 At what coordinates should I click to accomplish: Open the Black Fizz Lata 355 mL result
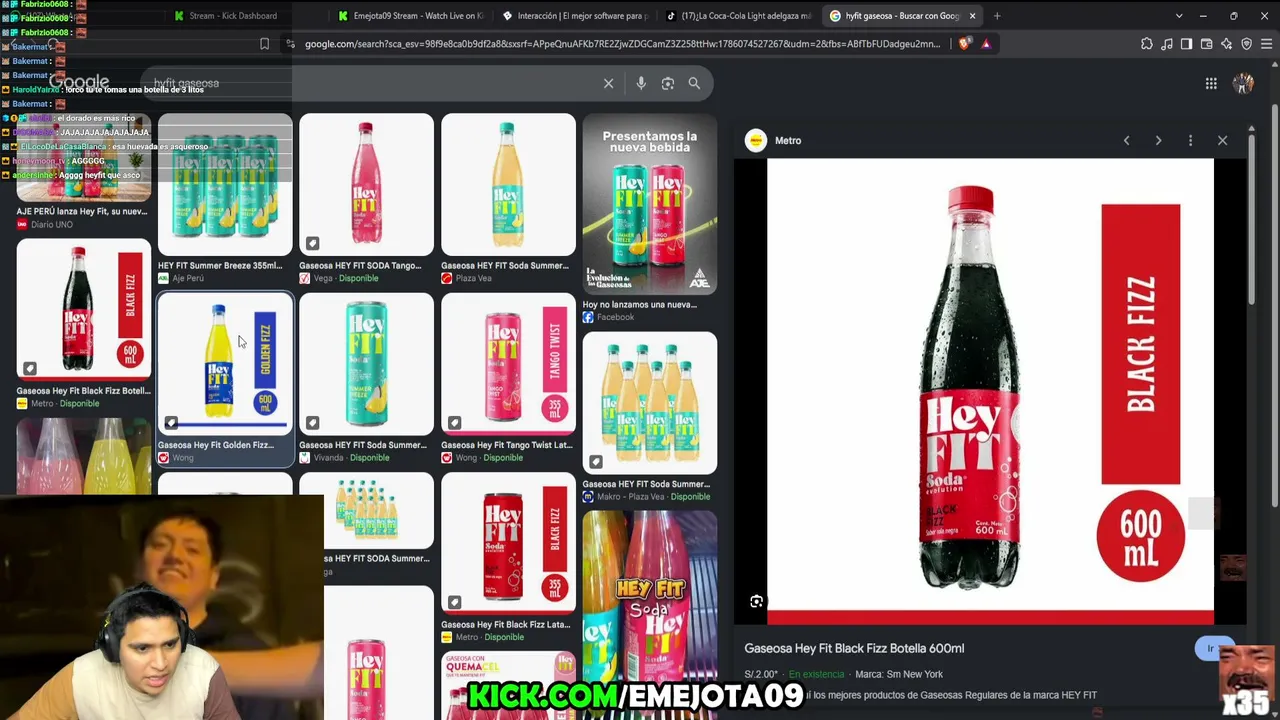(x=508, y=544)
